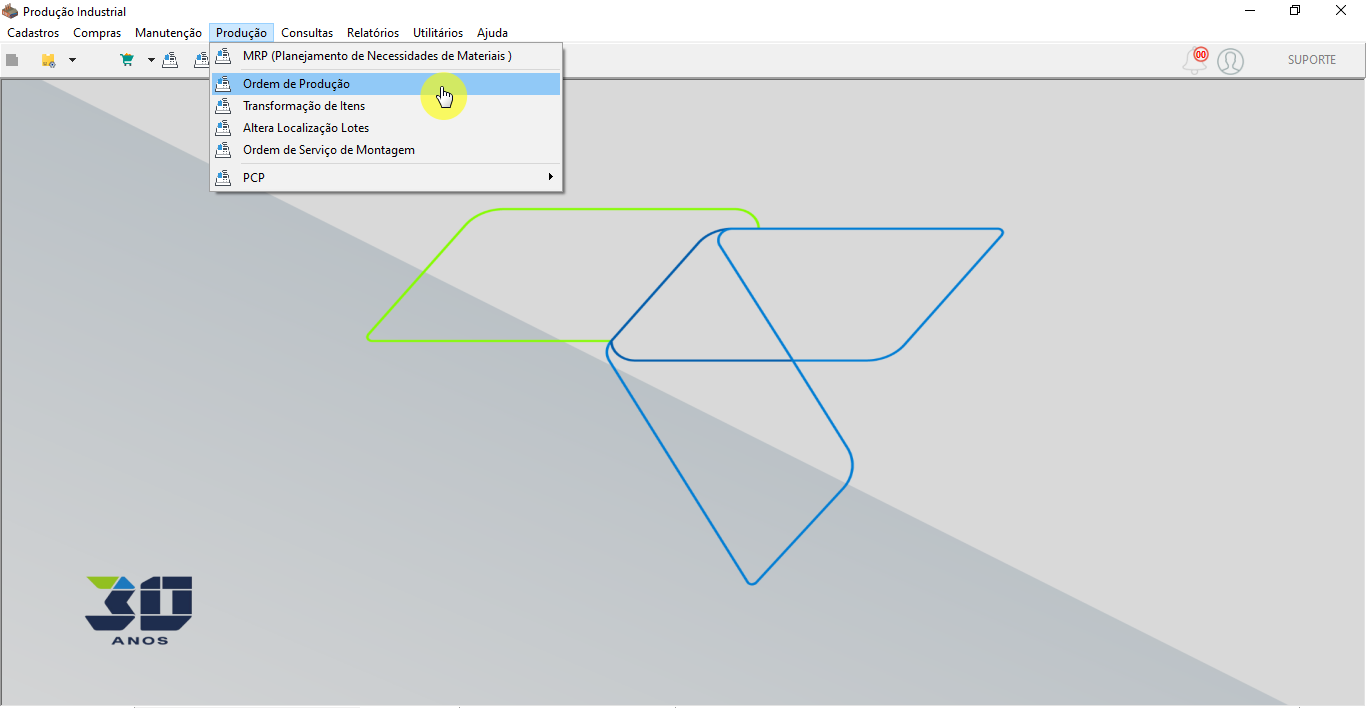This screenshot has width=1366, height=708.
Task: Open dropdown arrow next to yellow box icon
Action: point(72,60)
